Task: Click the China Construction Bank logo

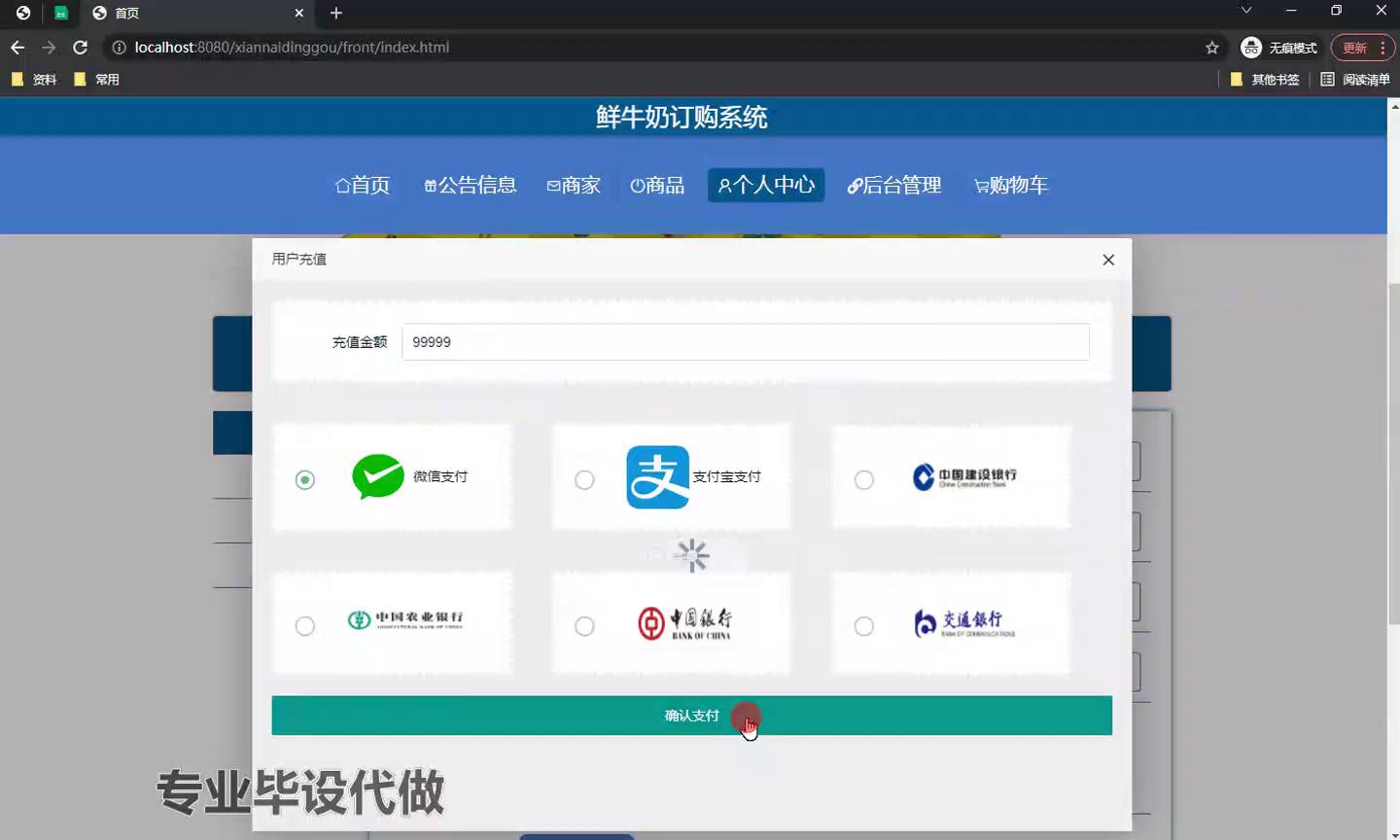Action: 963,476
